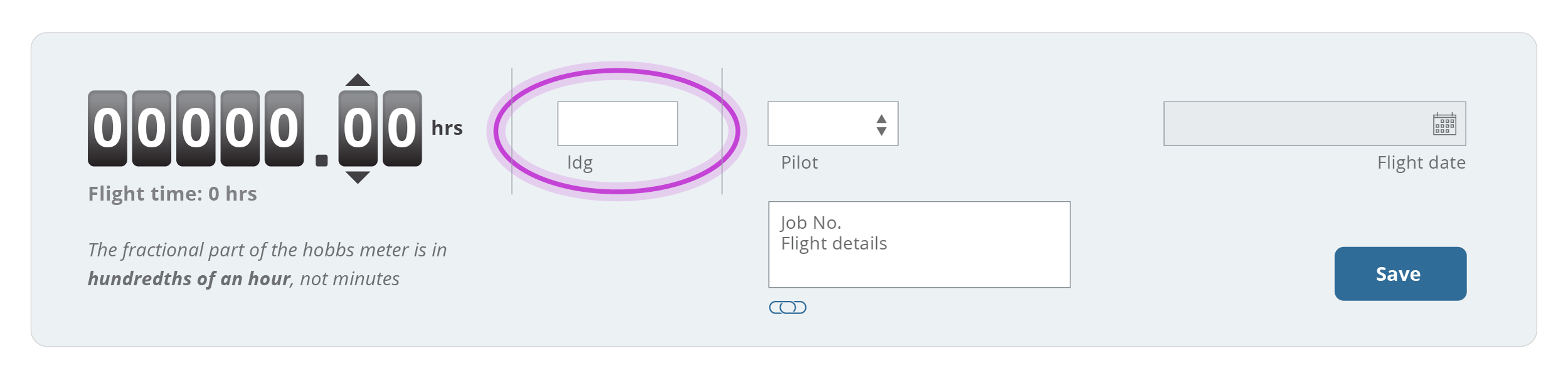Select the last hundredths digit of hobbs meter
Screen dimensions: 1568x378
402,129
